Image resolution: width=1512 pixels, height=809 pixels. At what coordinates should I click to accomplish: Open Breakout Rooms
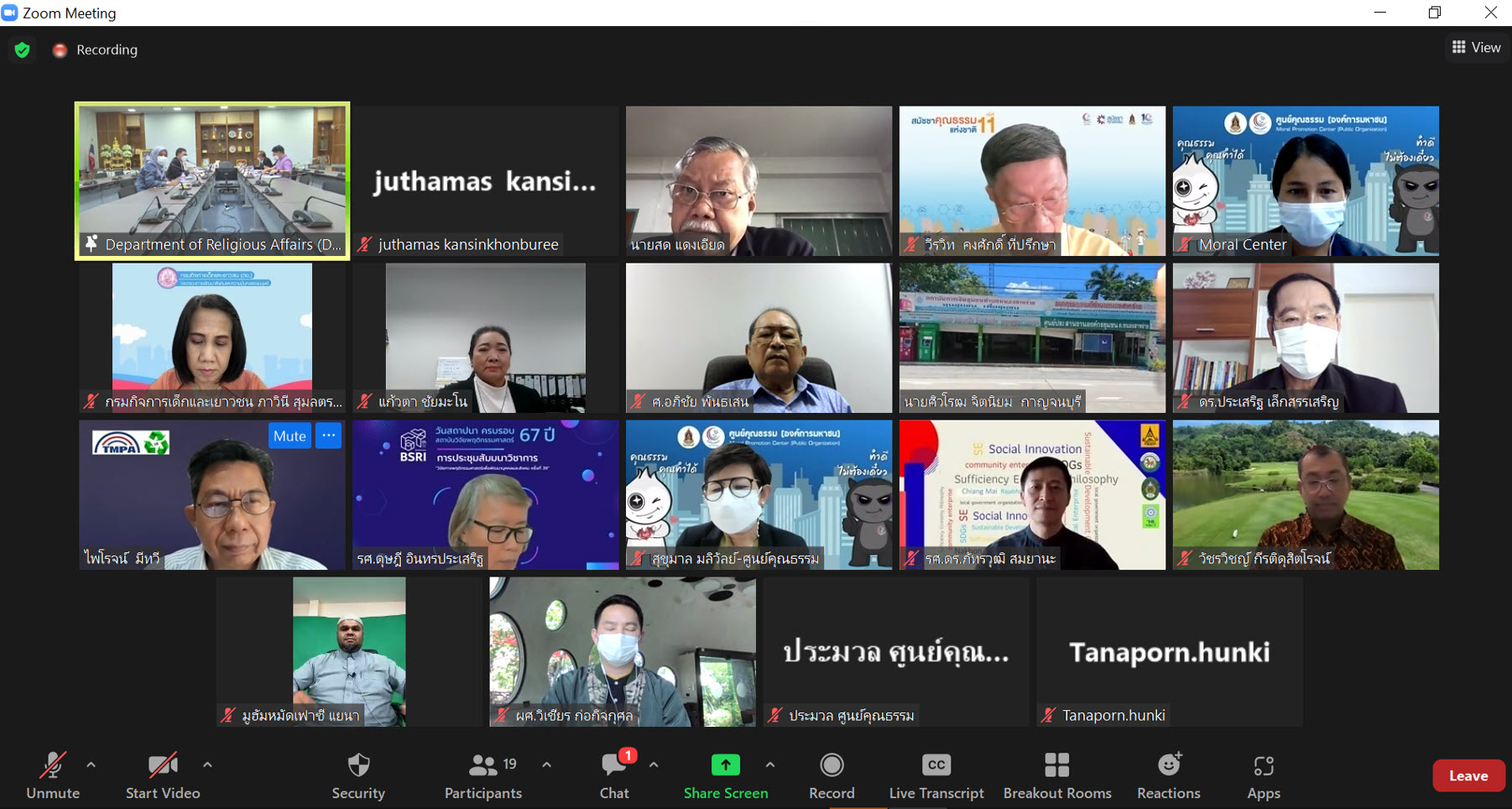[x=1057, y=775]
